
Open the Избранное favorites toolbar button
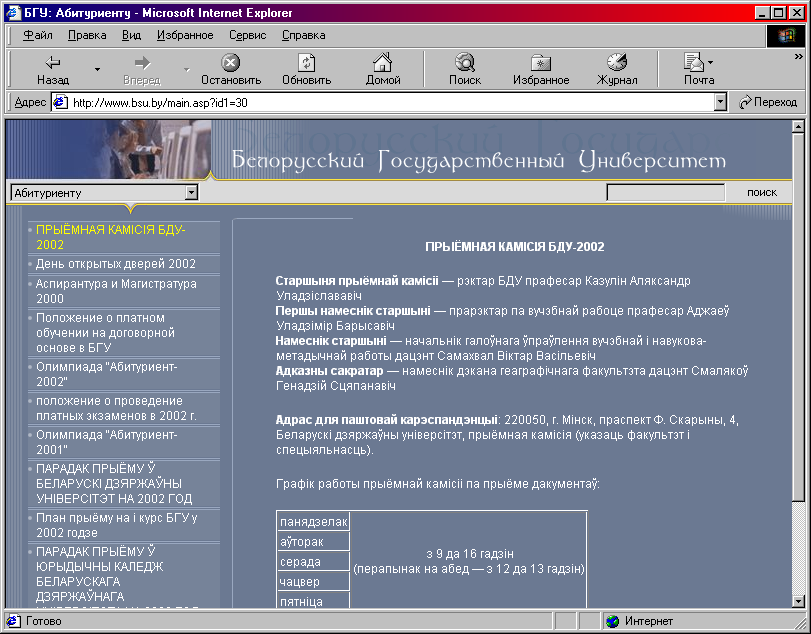[x=541, y=69]
